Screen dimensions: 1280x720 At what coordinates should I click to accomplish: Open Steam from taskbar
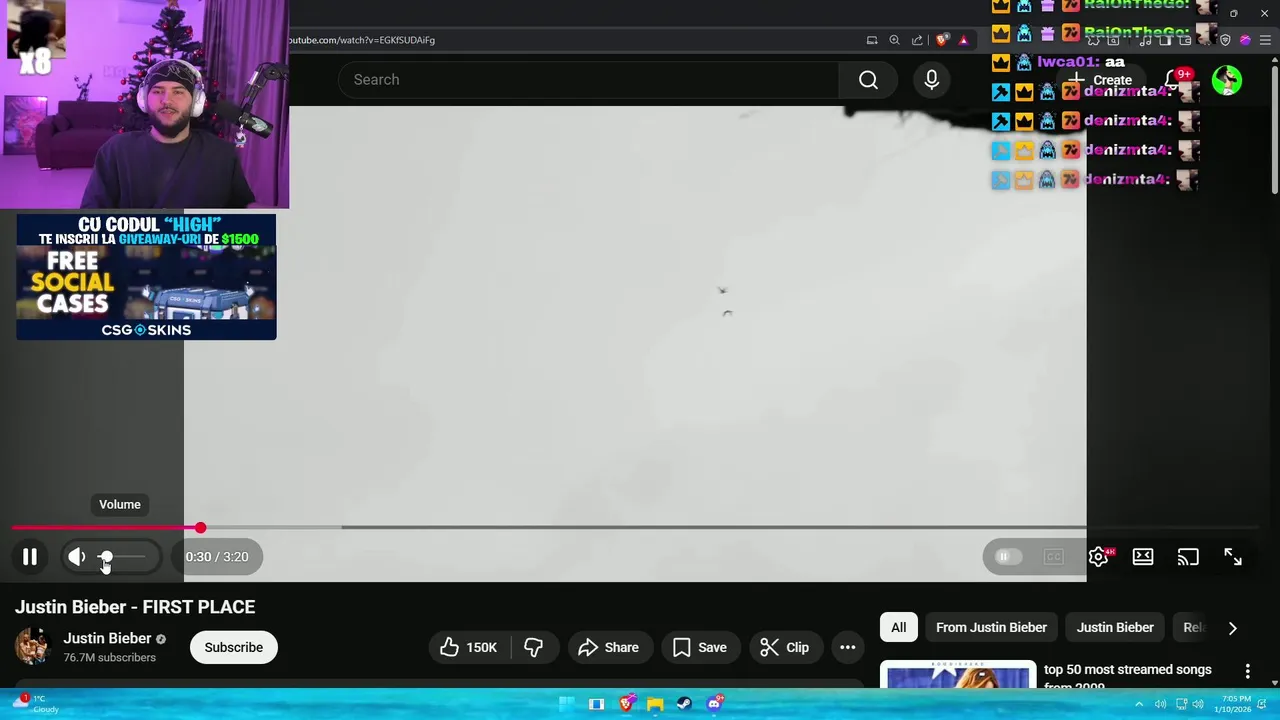tap(684, 704)
